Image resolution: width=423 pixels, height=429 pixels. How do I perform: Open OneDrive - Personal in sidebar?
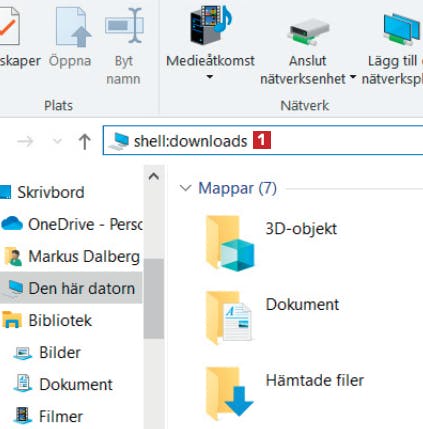point(71,224)
